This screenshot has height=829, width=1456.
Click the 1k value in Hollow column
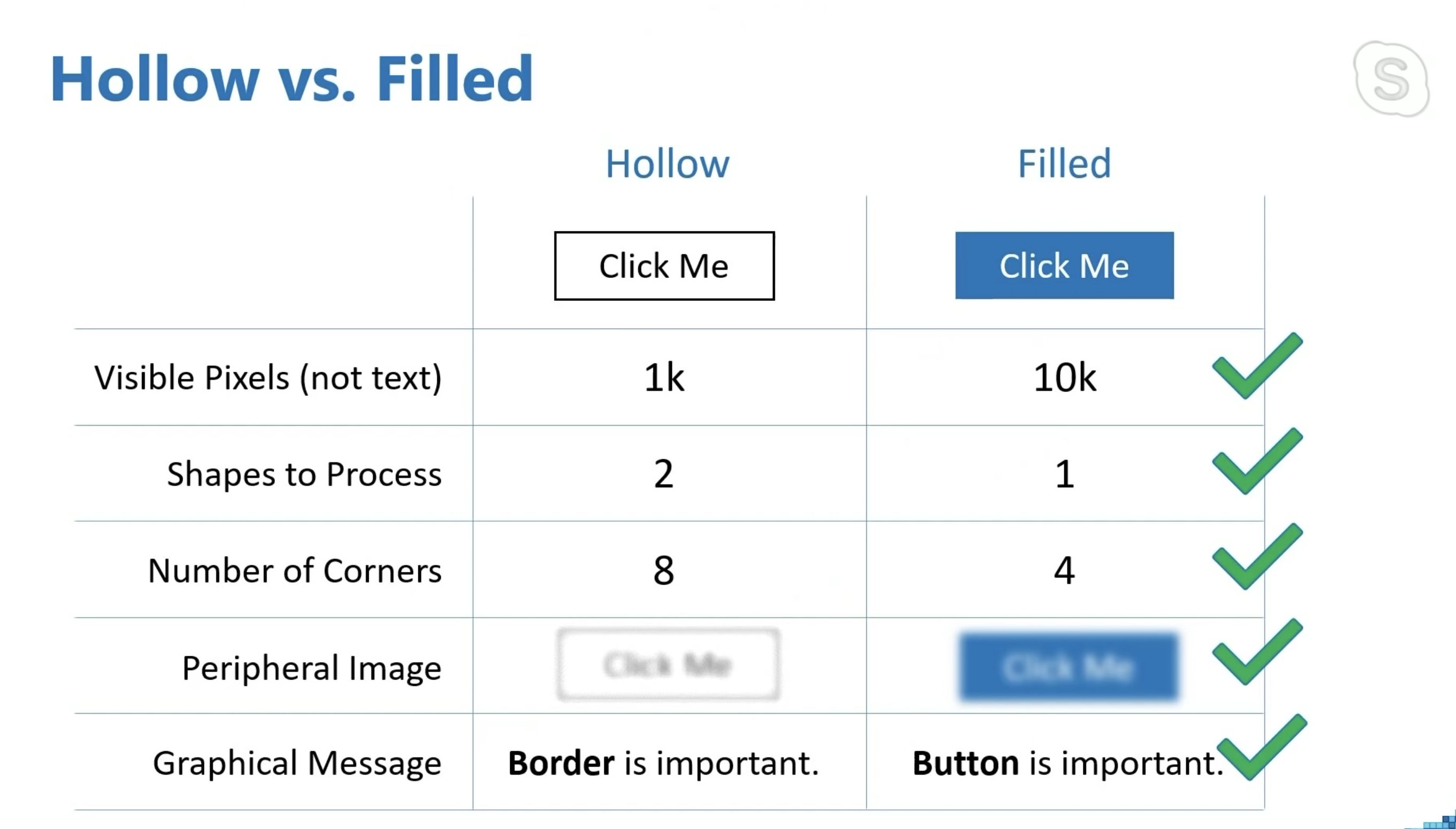[x=664, y=378]
